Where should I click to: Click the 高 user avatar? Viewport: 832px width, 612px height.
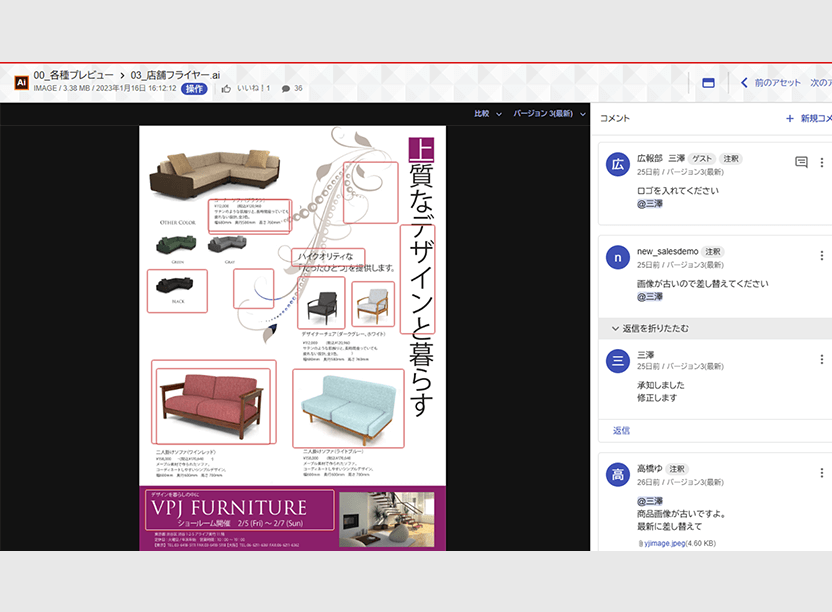[618, 474]
